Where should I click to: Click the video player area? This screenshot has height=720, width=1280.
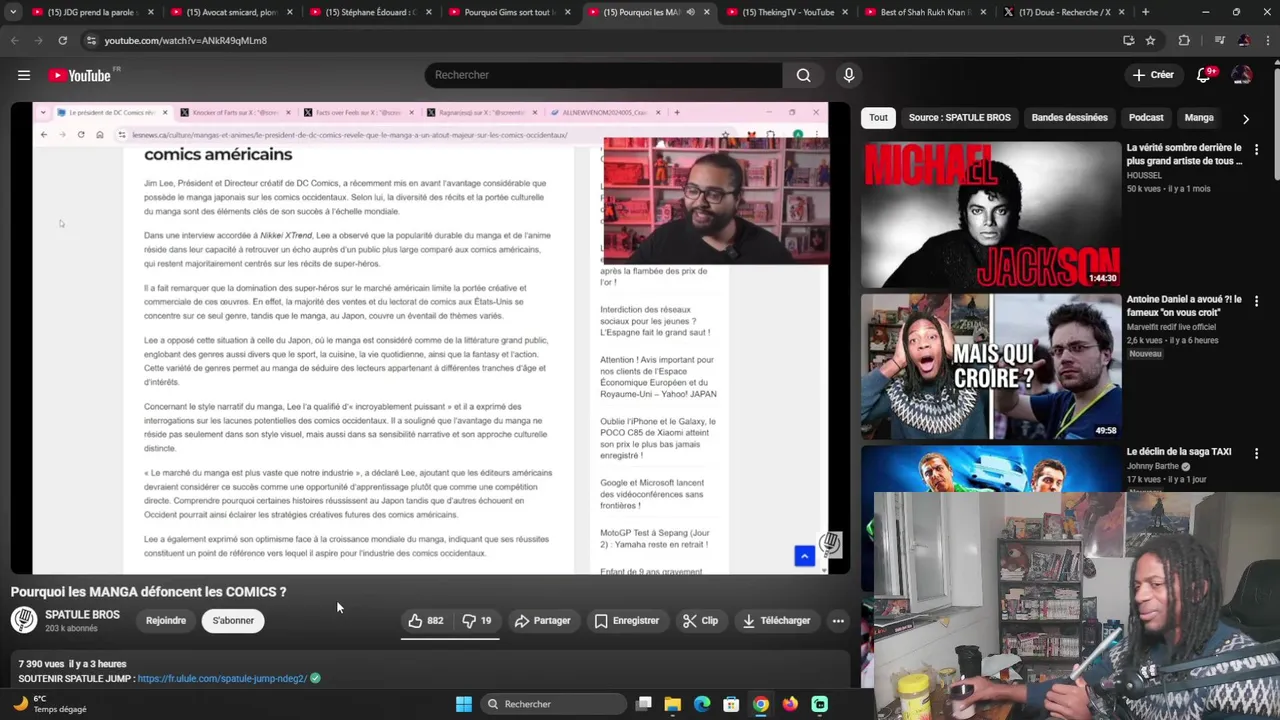pyautogui.click(x=431, y=338)
